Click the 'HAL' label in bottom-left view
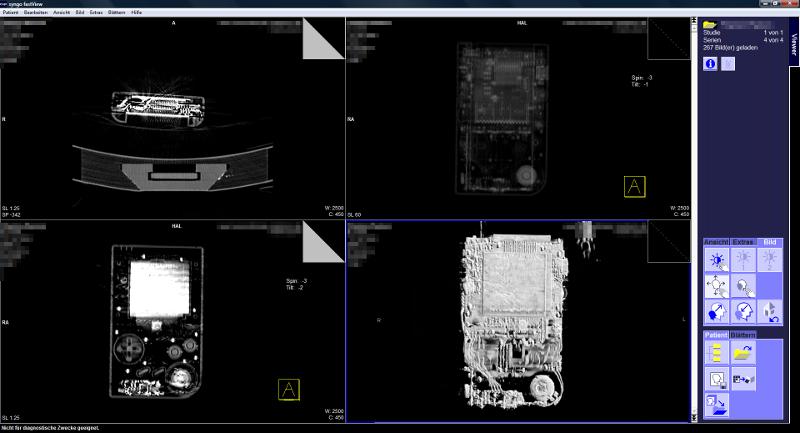Viewport: 800px width, 433px height. click(x=176, y=226)
